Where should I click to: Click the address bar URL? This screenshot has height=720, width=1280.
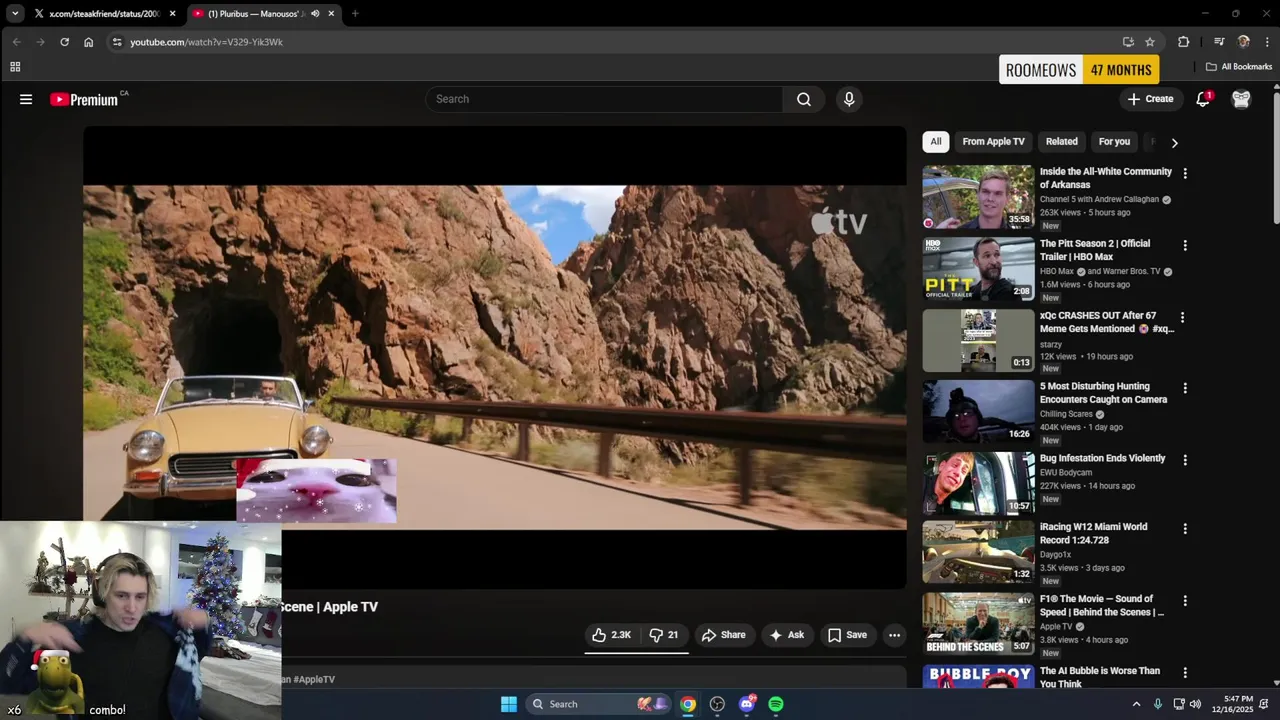pyautogui.click(x=206, y=42)
